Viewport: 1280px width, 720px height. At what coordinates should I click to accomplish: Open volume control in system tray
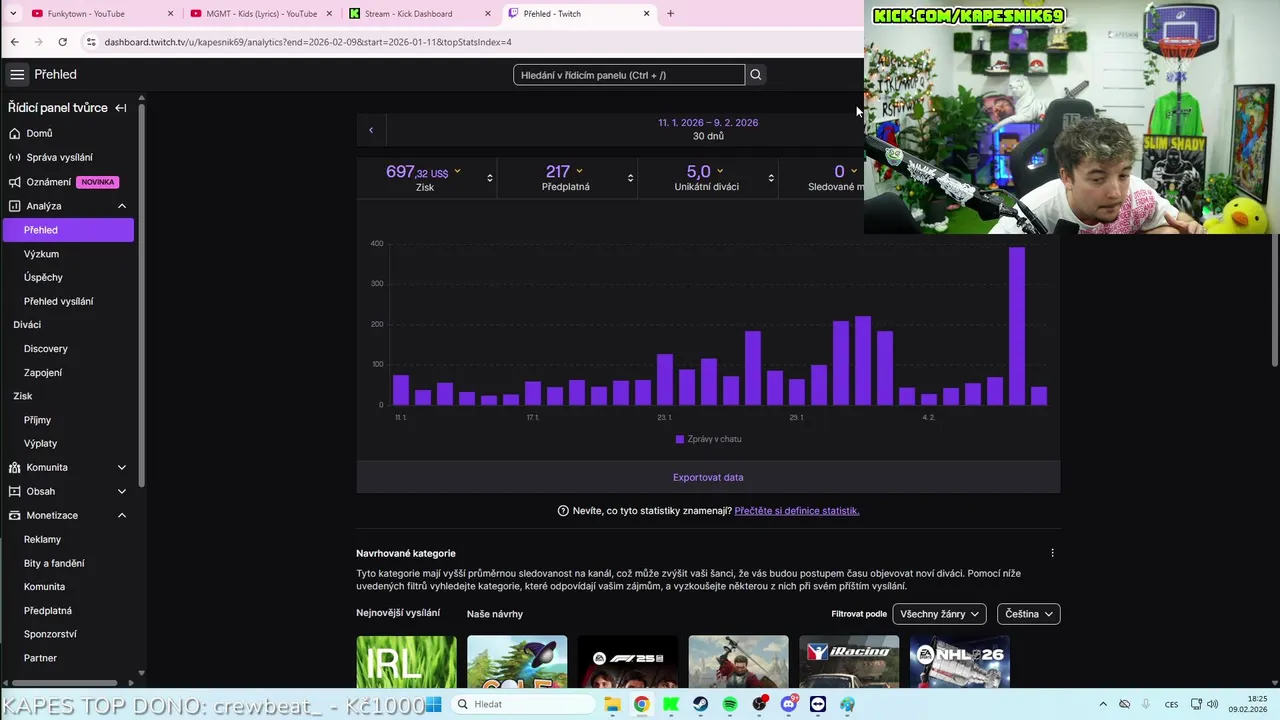point(1213,704)
